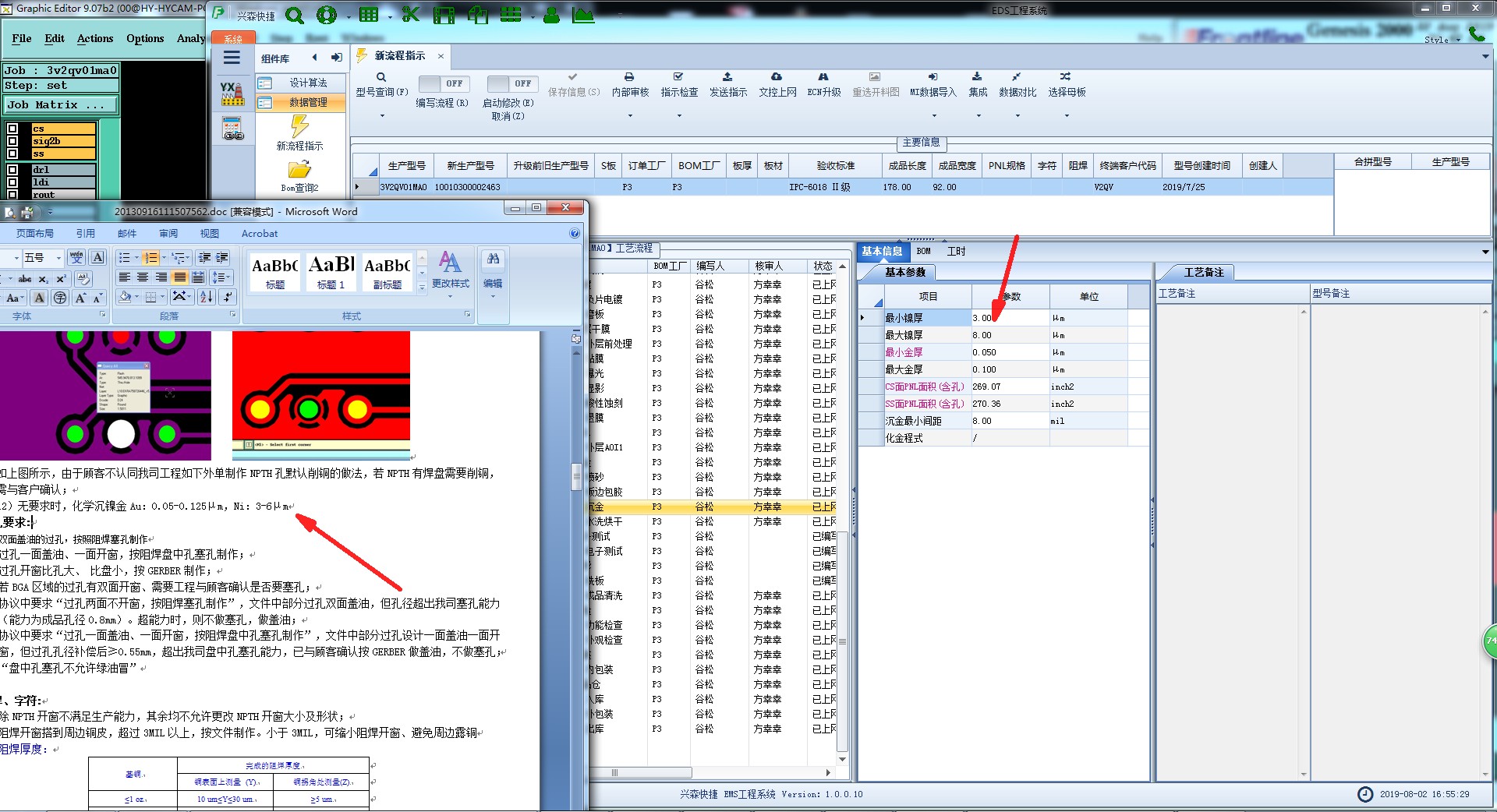Select the 3V2QV01MA0 production model row

[x=842, y=187]
